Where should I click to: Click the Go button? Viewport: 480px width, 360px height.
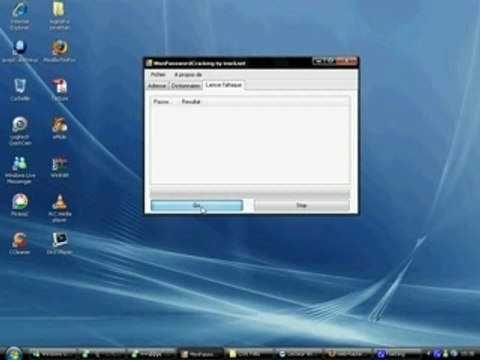point(197,205)
